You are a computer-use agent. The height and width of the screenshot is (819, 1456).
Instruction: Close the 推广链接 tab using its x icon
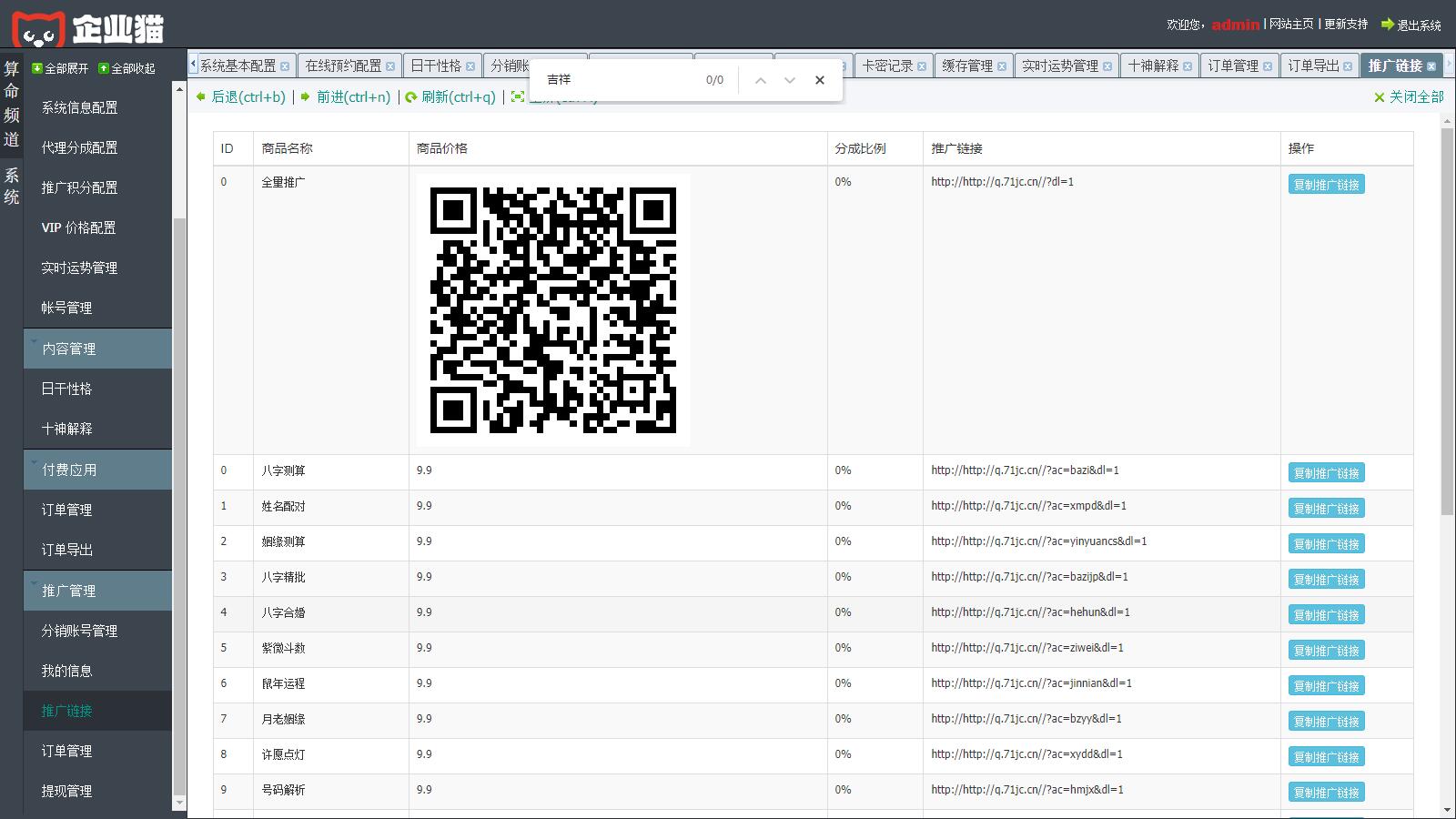click(x=1431, y=66)
